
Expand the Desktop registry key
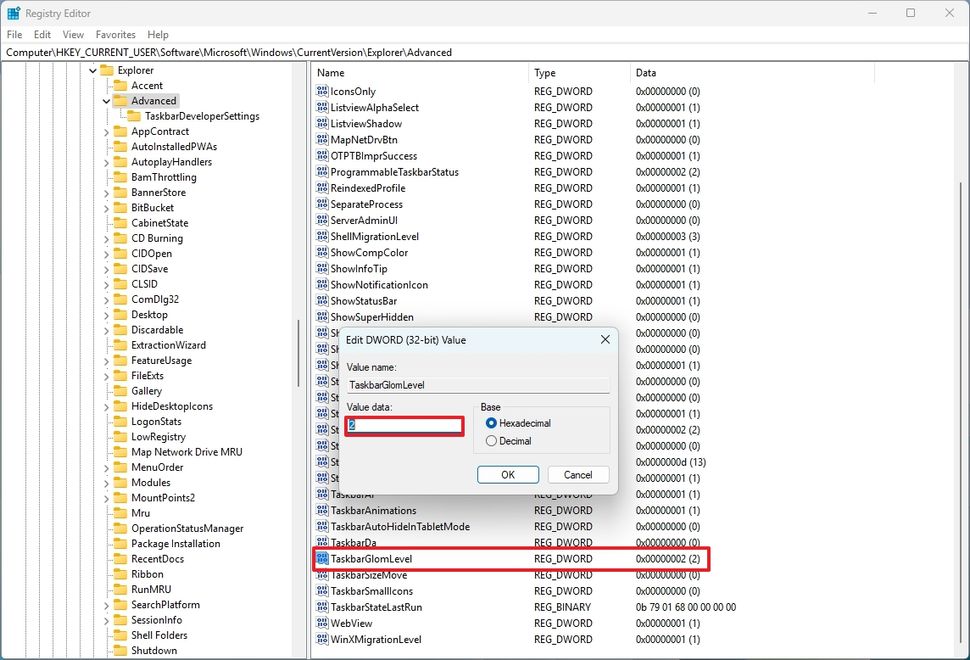coord(105,314)
